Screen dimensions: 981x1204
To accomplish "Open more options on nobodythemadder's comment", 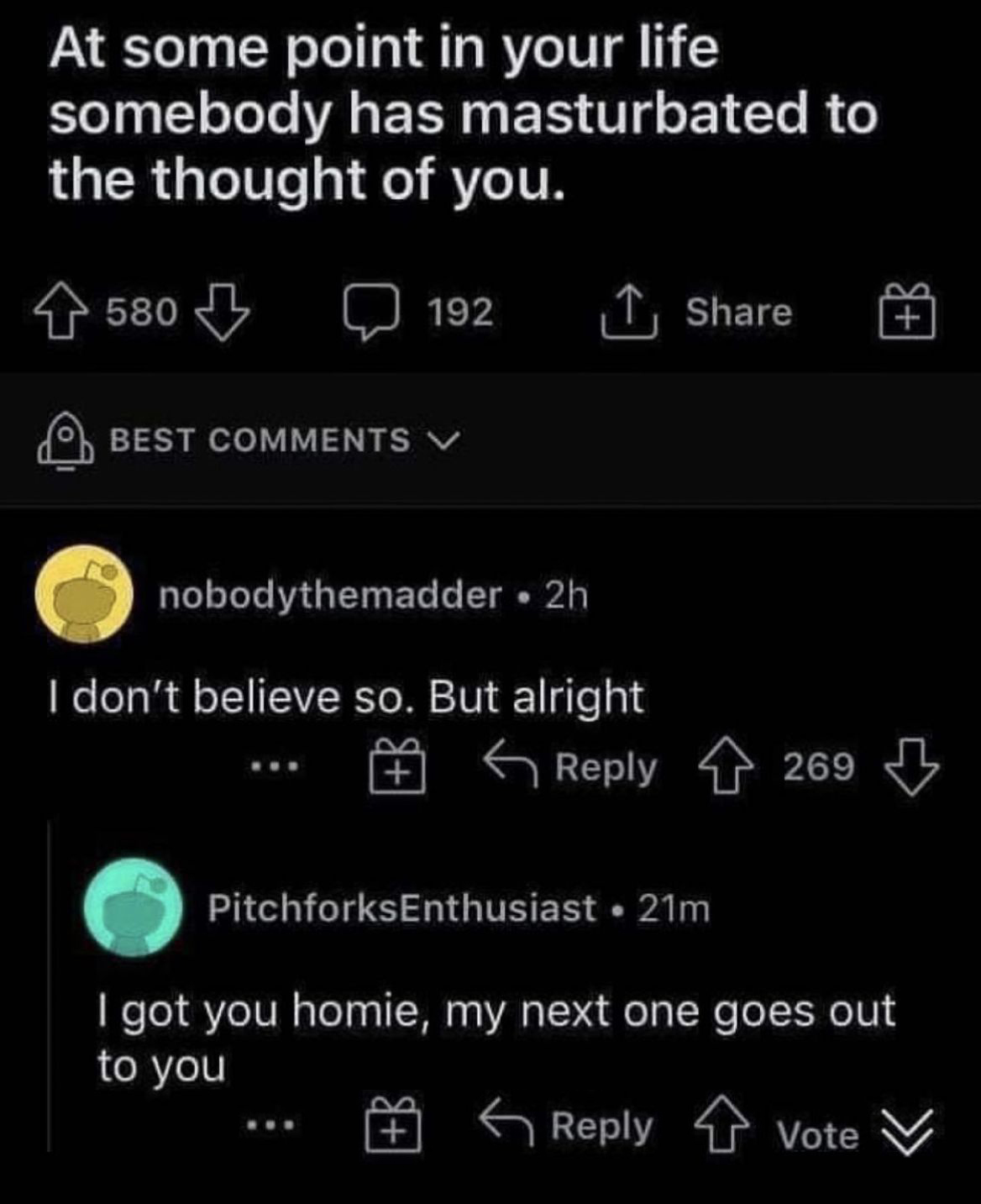I will (x=273, y=767).
